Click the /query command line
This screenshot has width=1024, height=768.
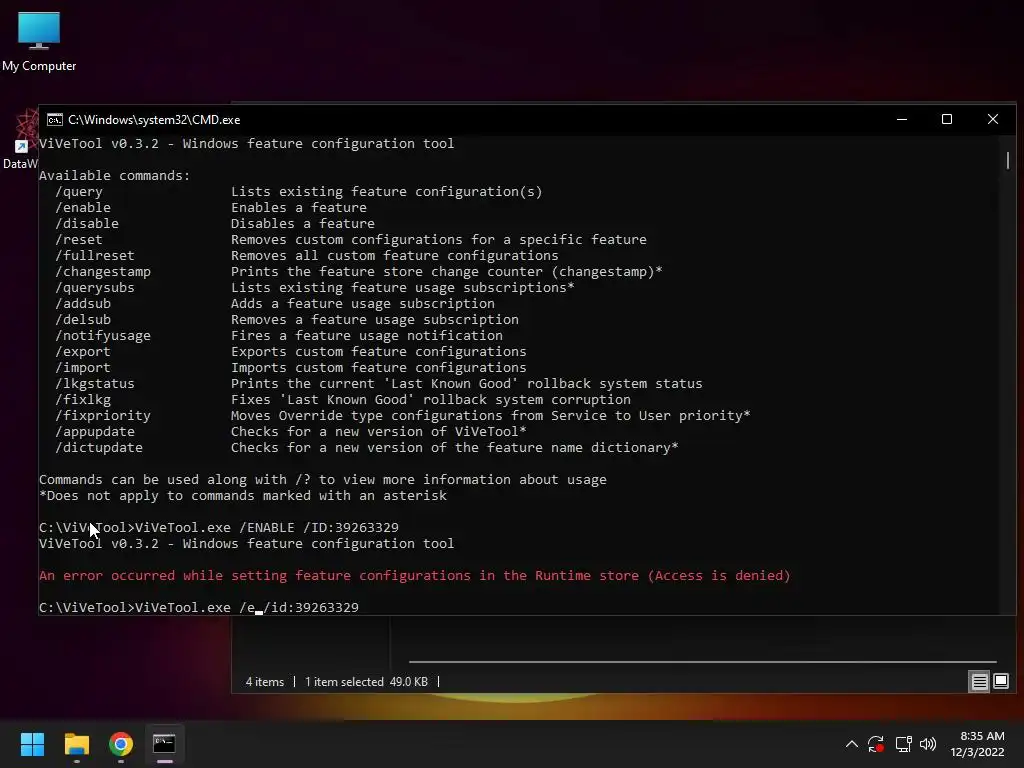pyautogui.click(x=298, y=191)
